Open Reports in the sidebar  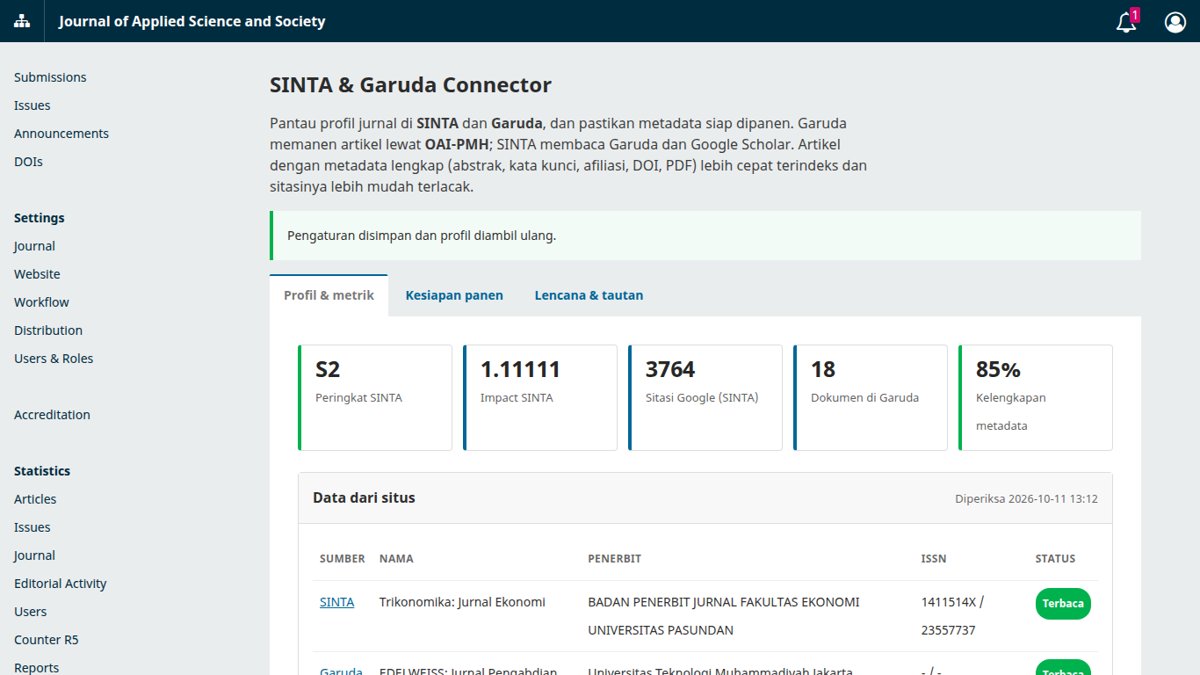click(x=36, y=667)
